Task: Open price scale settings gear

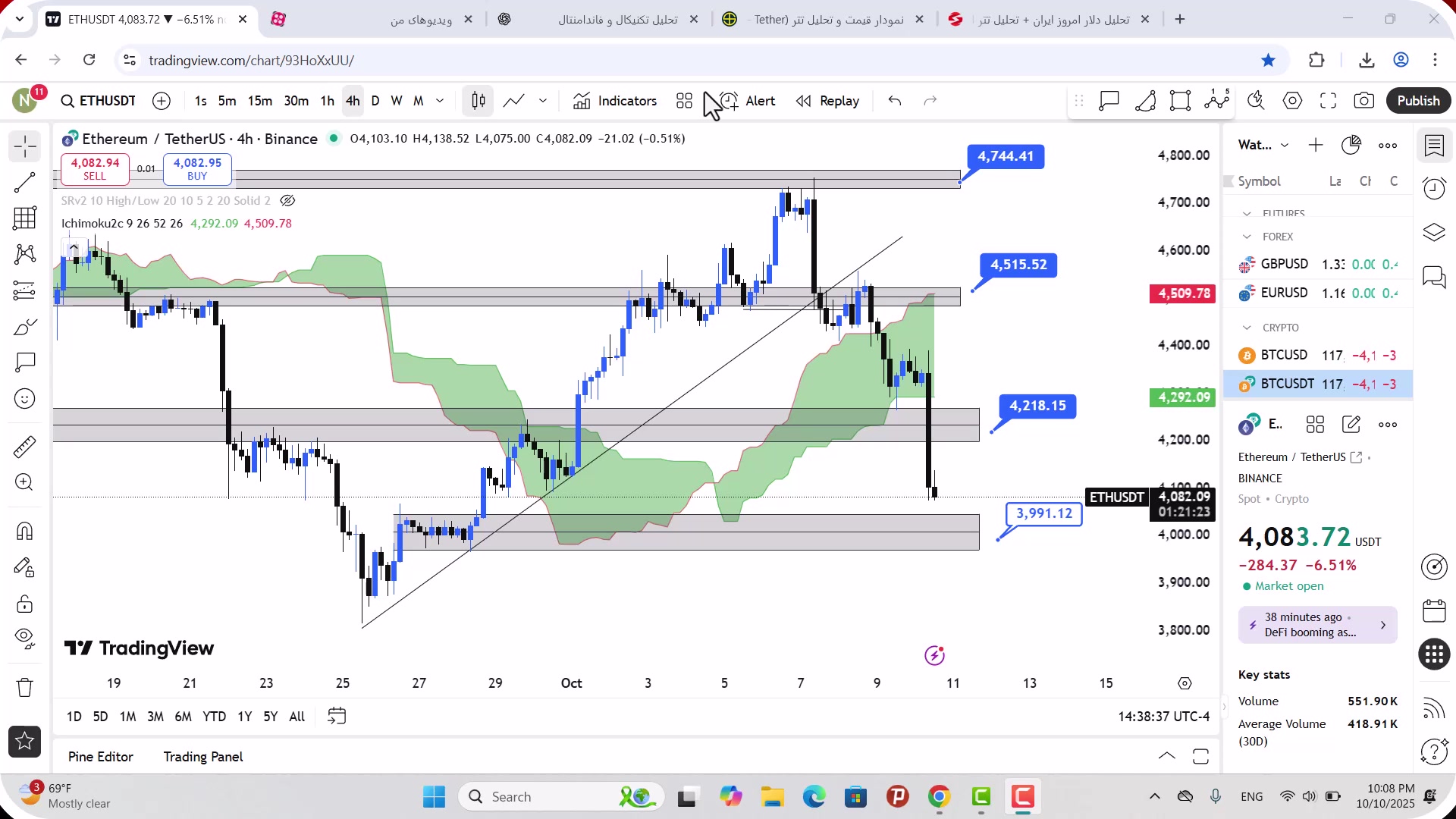Action: tap(1185, 683)
